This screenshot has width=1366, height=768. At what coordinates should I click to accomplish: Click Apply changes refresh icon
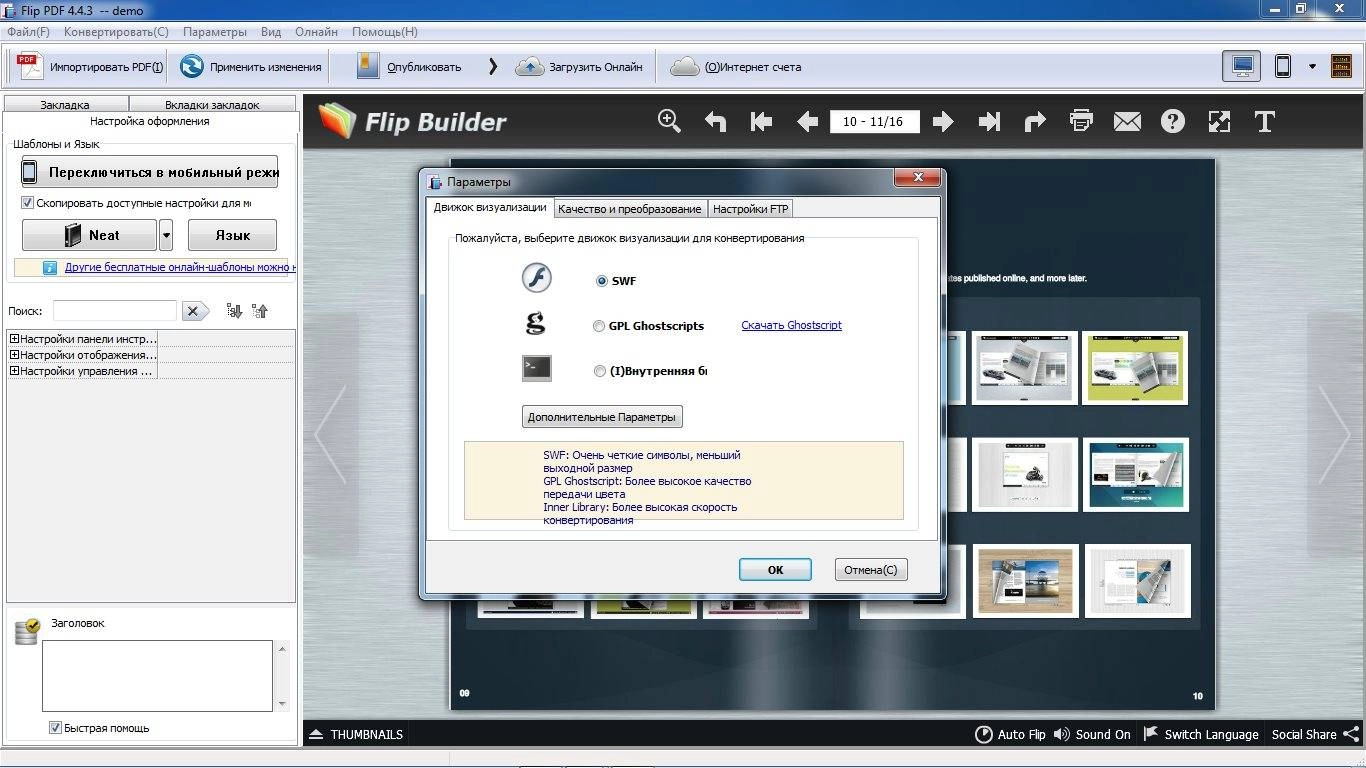point(192,67)
